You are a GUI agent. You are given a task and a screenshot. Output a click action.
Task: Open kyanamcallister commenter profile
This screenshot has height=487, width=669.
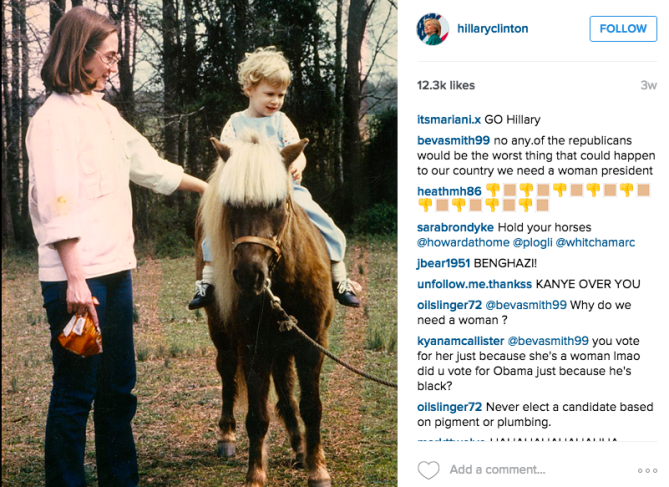[x=460, y=341]
